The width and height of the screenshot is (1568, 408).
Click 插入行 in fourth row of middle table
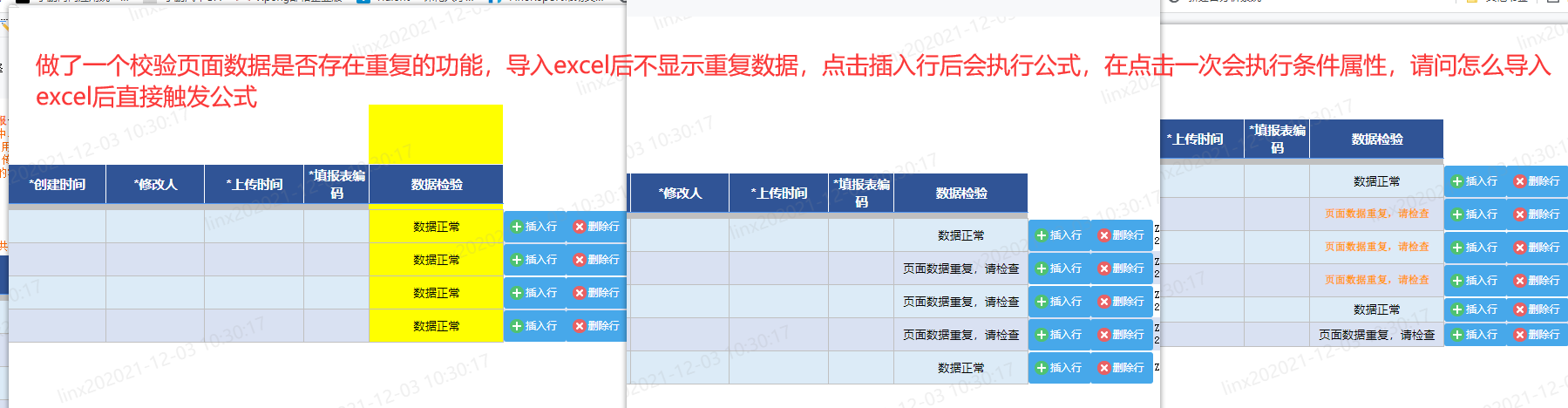pyautogui.click(x=1059, y=335)
